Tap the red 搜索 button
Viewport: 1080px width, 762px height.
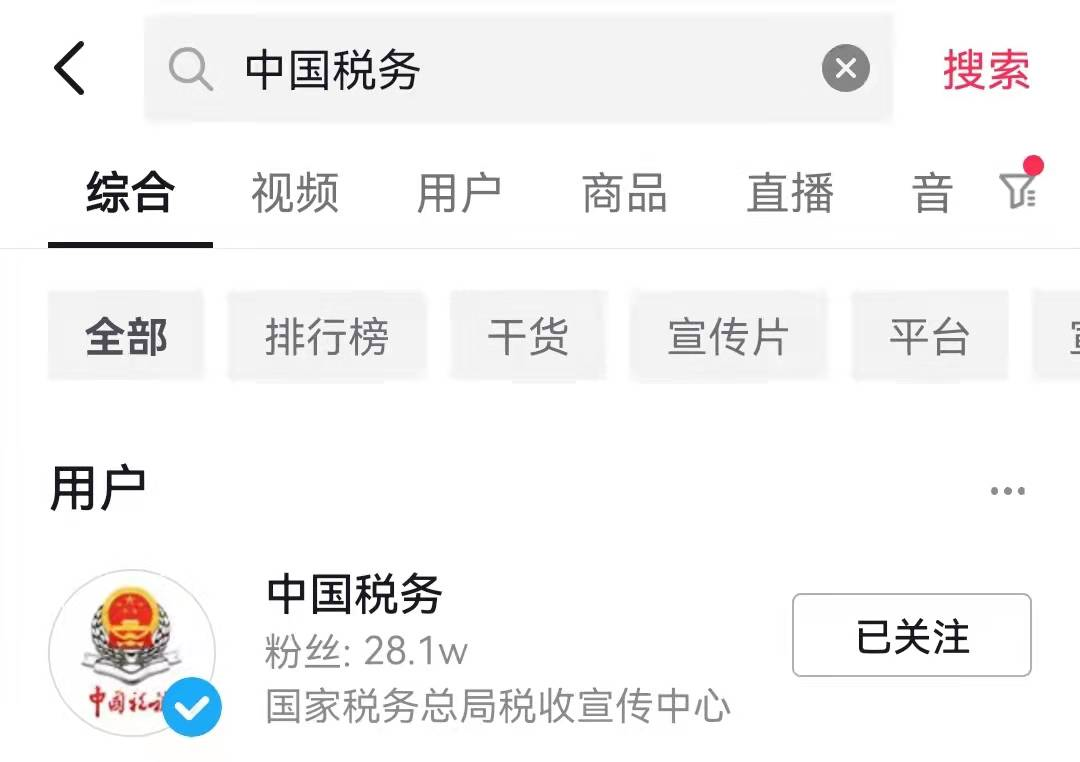pos(986,70)
